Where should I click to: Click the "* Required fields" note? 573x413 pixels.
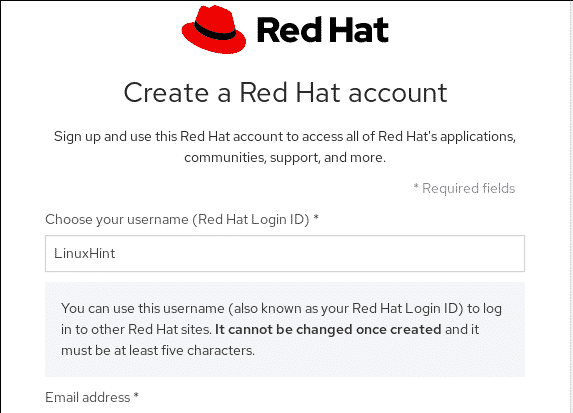click(464, 188)
